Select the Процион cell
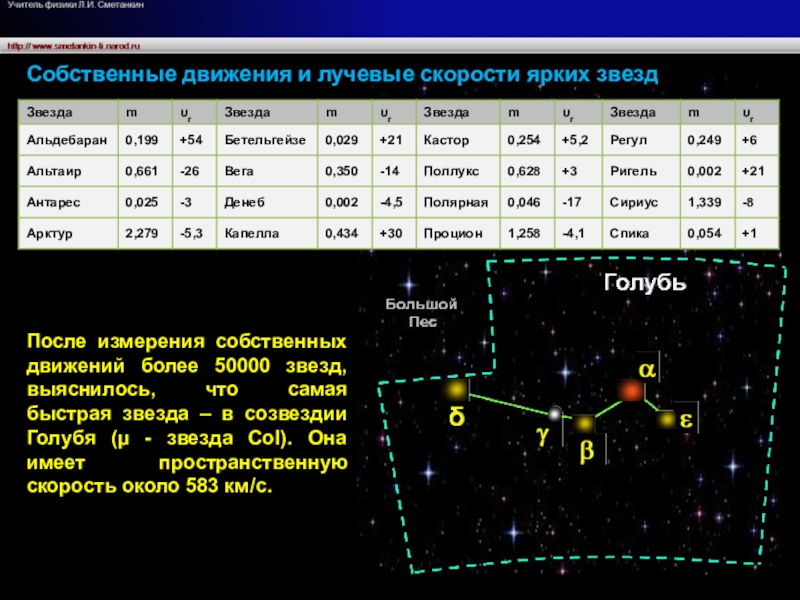This screenshot has height=600, width=800. [x=458, y=233]
